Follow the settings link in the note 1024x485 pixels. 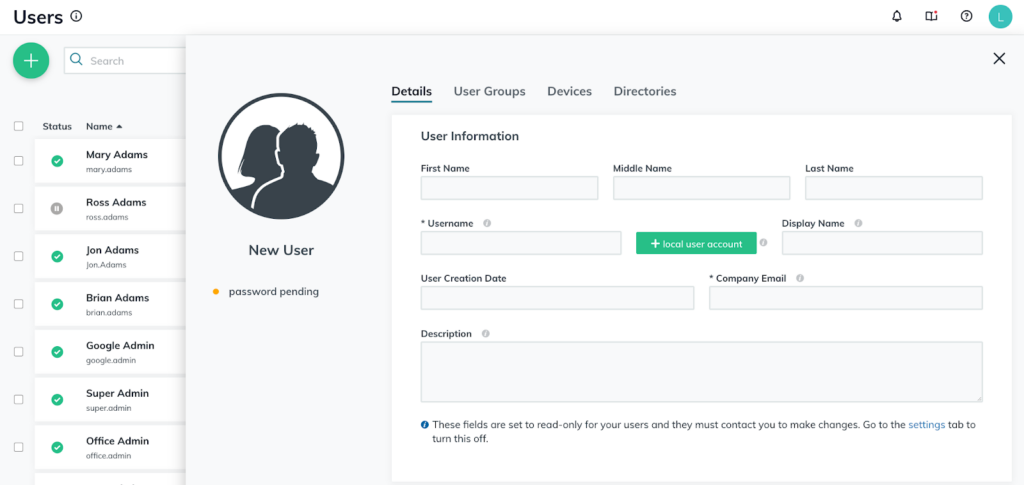point(926,425)
